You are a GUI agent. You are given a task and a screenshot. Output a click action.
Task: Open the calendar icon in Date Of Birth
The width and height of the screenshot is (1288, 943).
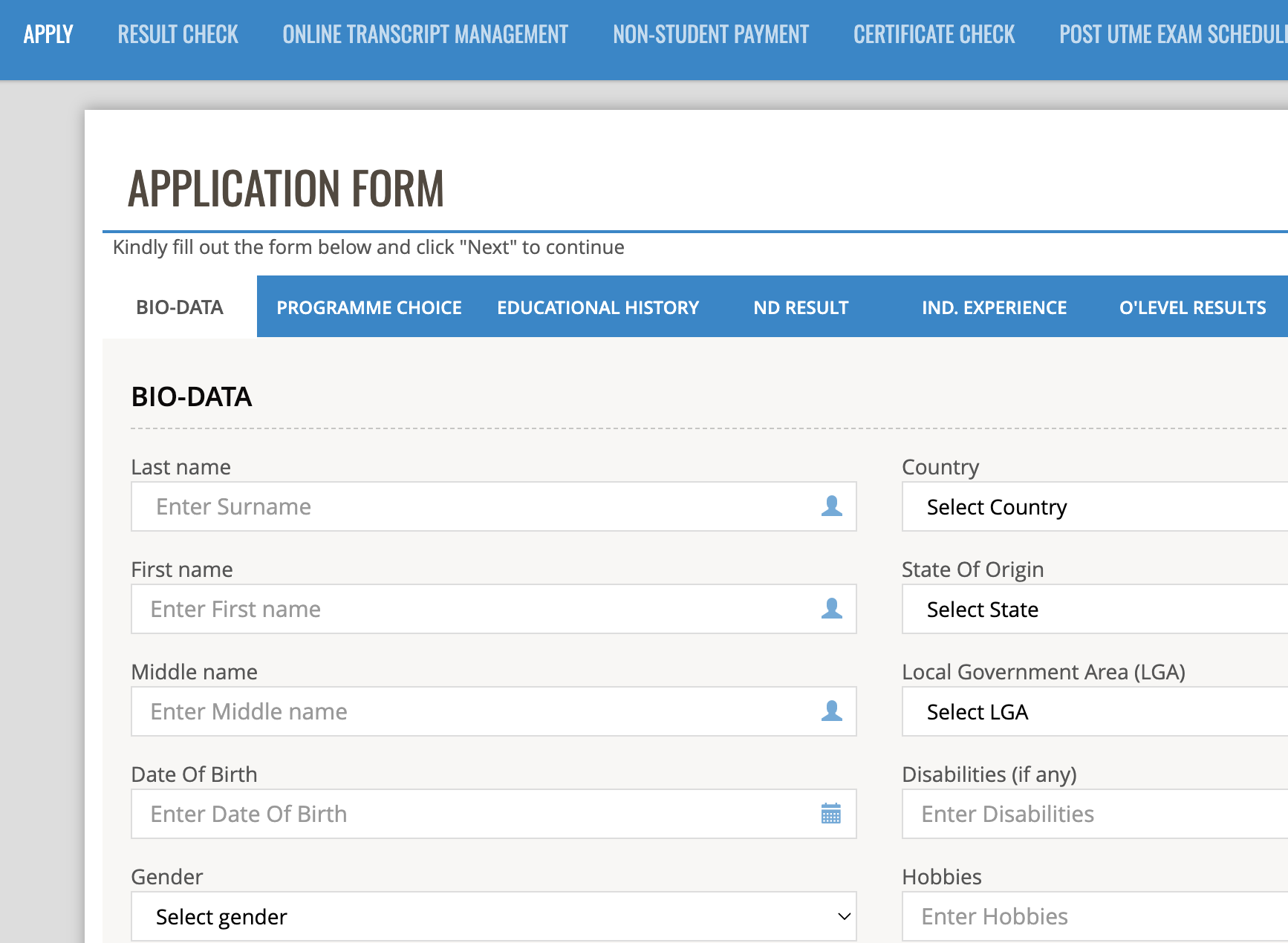click(x=831, y=814)
